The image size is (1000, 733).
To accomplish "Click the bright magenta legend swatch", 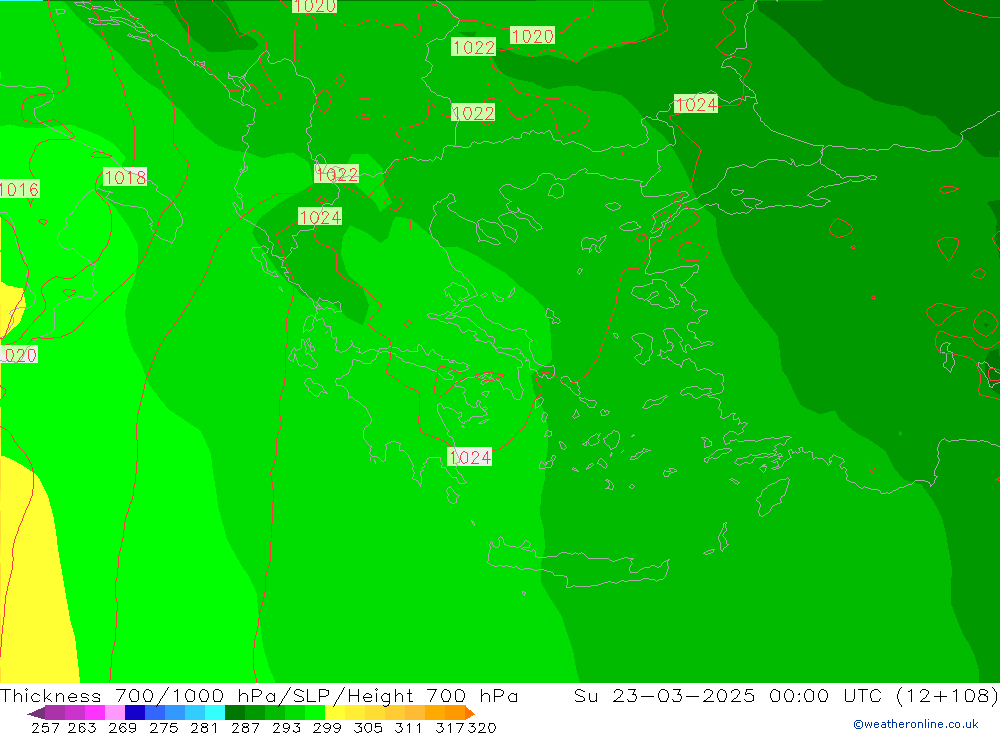I will pyautogui.click(x=94, y=713).
